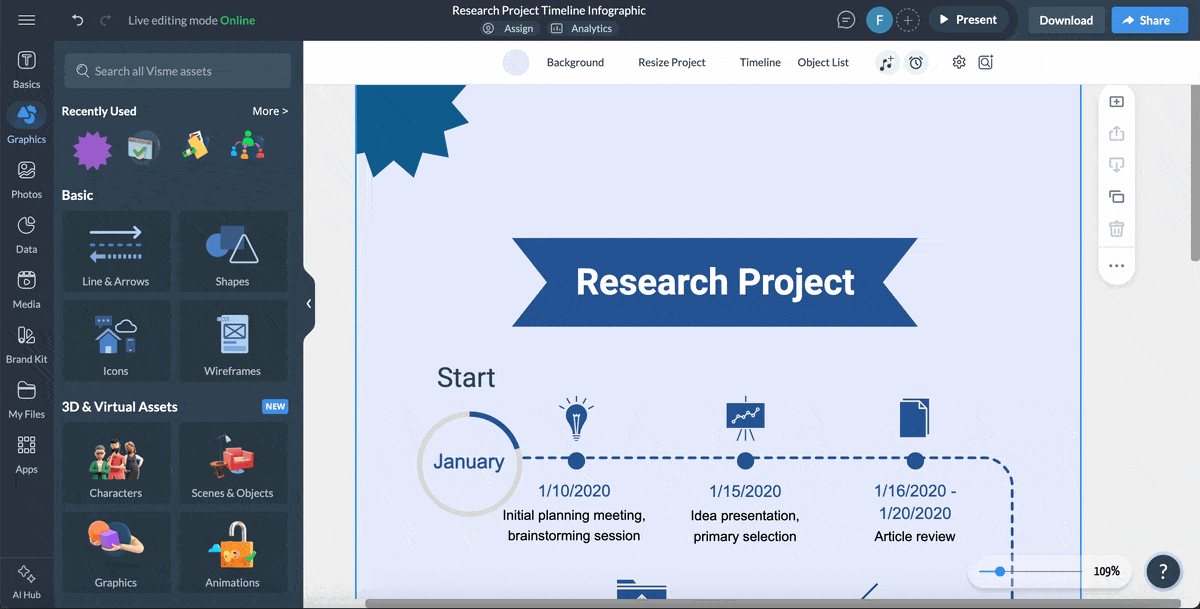This screenshot has height=609, width=1200.
Task: Start a presentation with Present
Action: pyautogui.click(x=968, y=18)
